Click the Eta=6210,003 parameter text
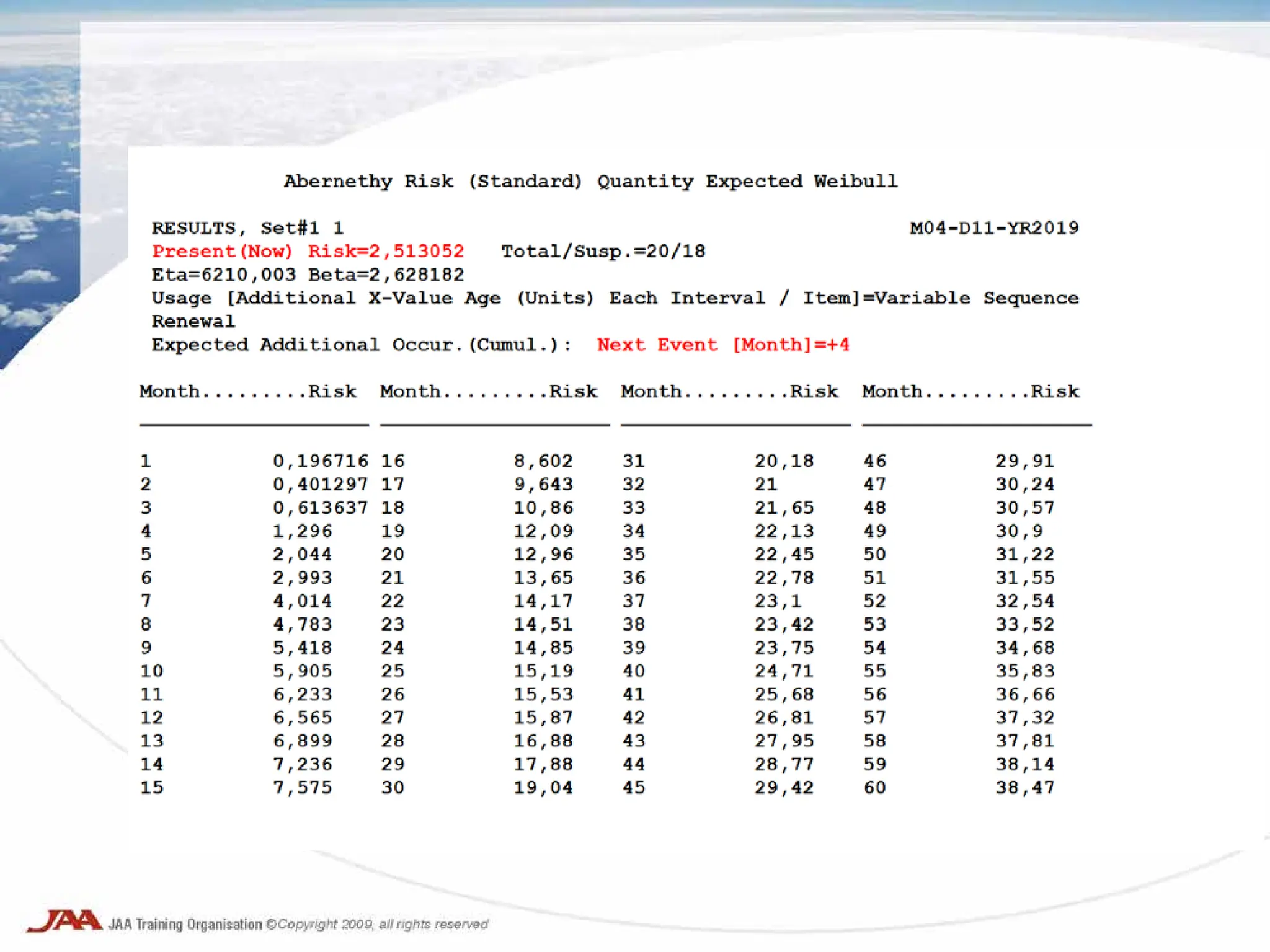This screenshot has height=952, width=1270. click(224, 275)
